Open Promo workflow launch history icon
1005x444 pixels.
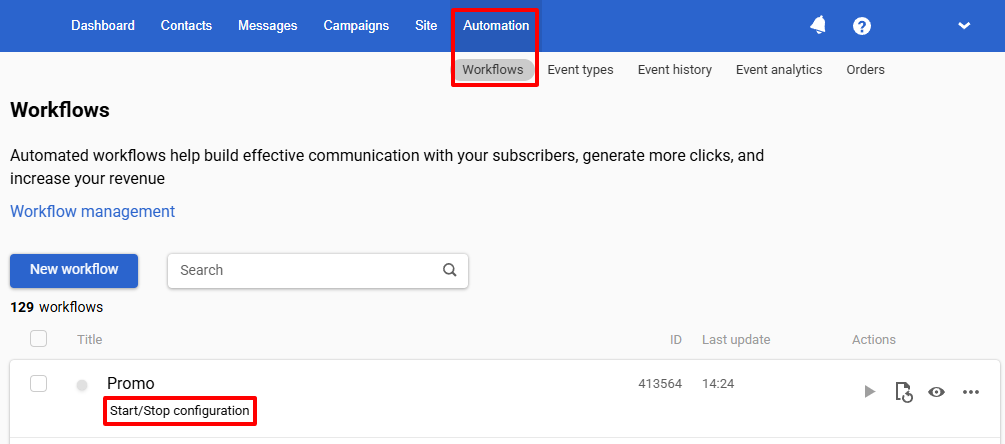coord(903,392)
